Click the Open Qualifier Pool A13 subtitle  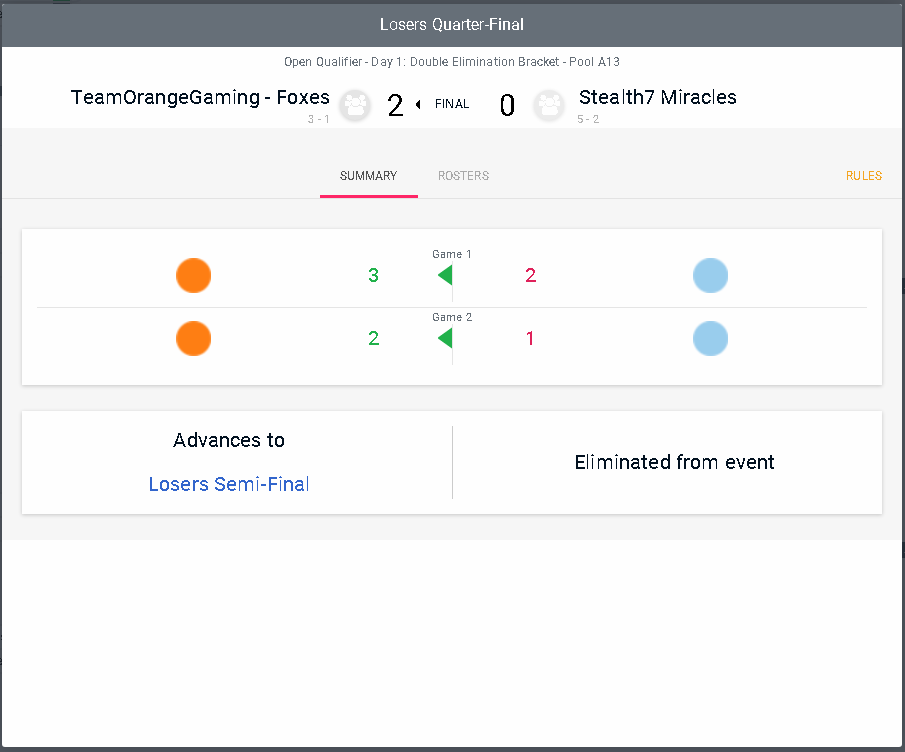point(452,62)
